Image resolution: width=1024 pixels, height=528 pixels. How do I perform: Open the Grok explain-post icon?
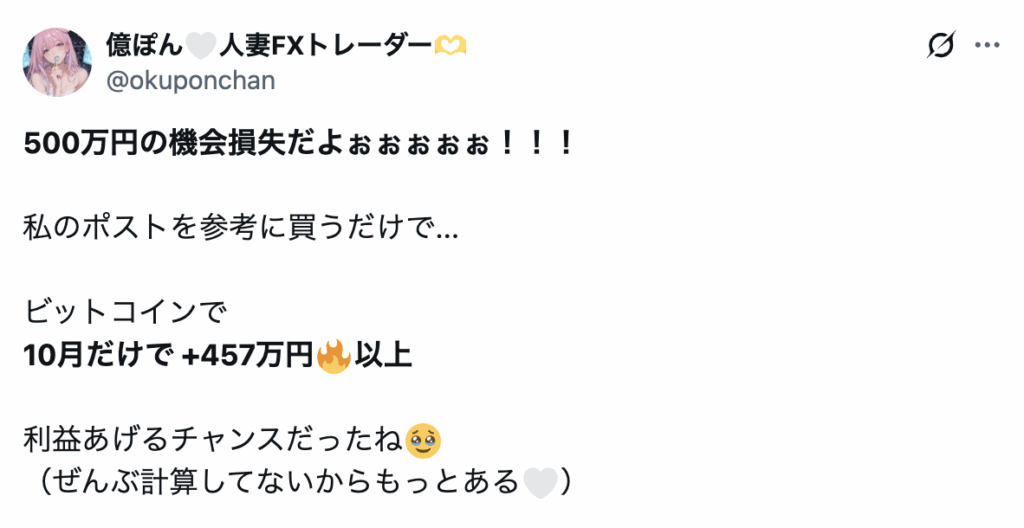(x=941, y=45)
